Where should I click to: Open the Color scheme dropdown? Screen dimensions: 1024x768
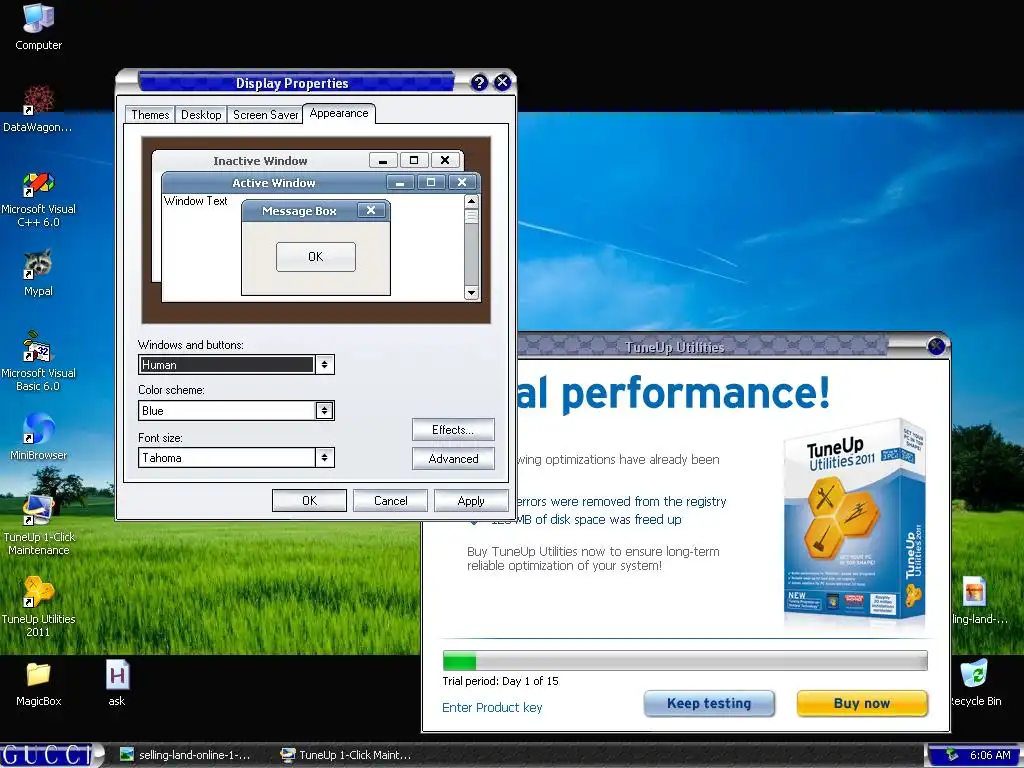pos(325,410)
